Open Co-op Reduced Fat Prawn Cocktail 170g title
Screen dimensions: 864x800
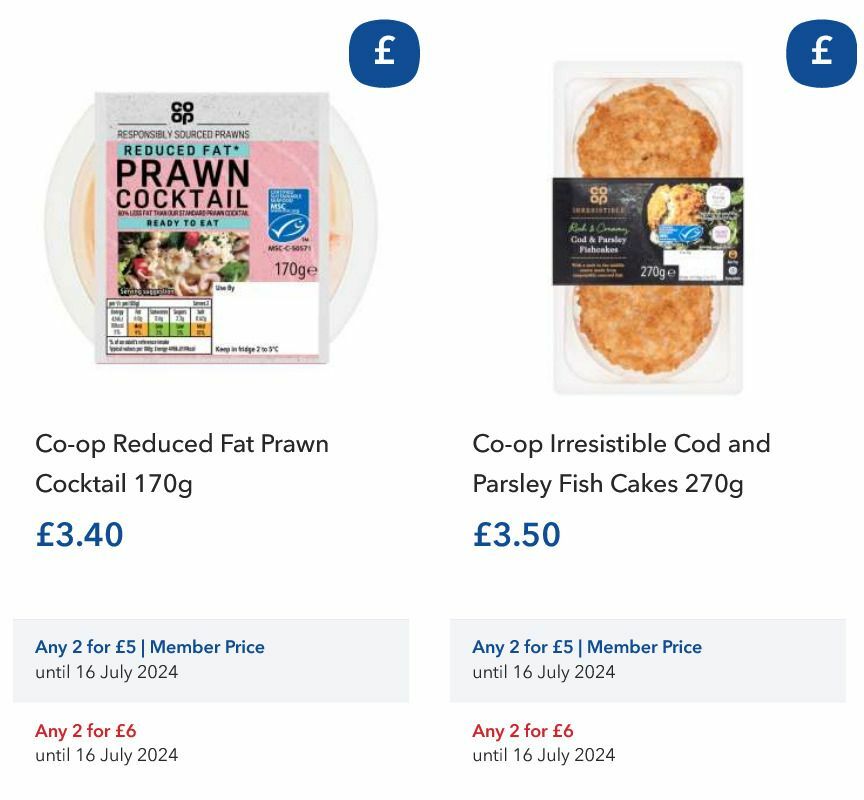[182, 463]
